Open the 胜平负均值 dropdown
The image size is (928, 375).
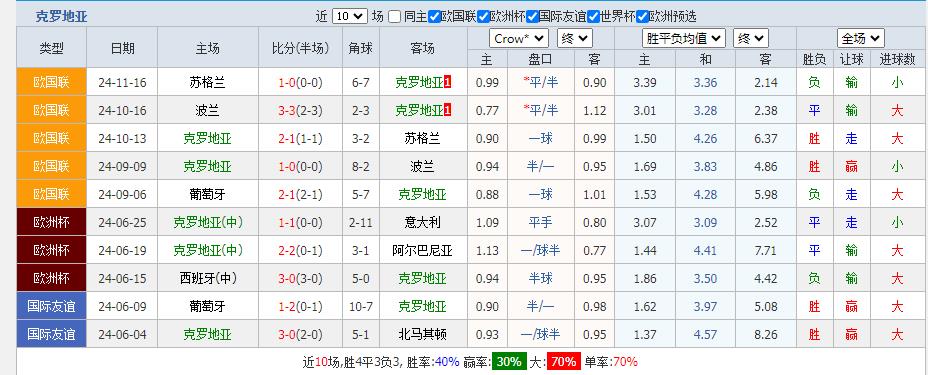(684, 39)
